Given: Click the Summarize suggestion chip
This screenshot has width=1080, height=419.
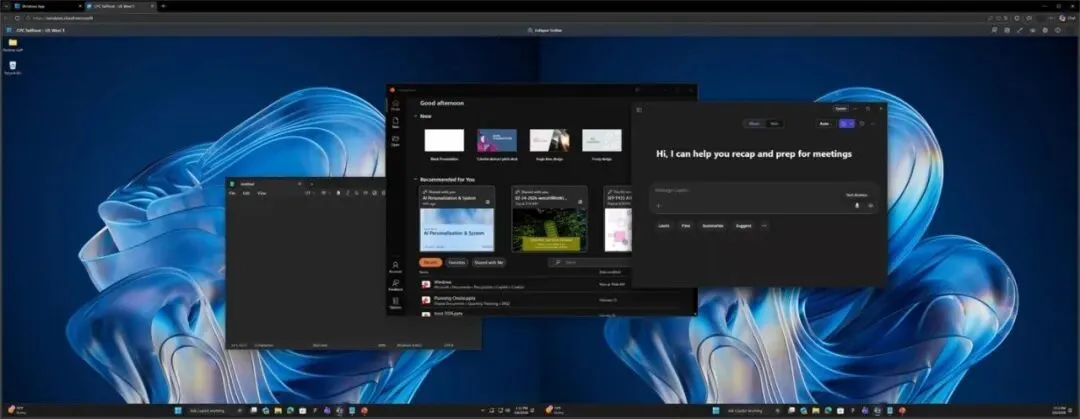Looking at the screenshot, I should coord(713,225).
